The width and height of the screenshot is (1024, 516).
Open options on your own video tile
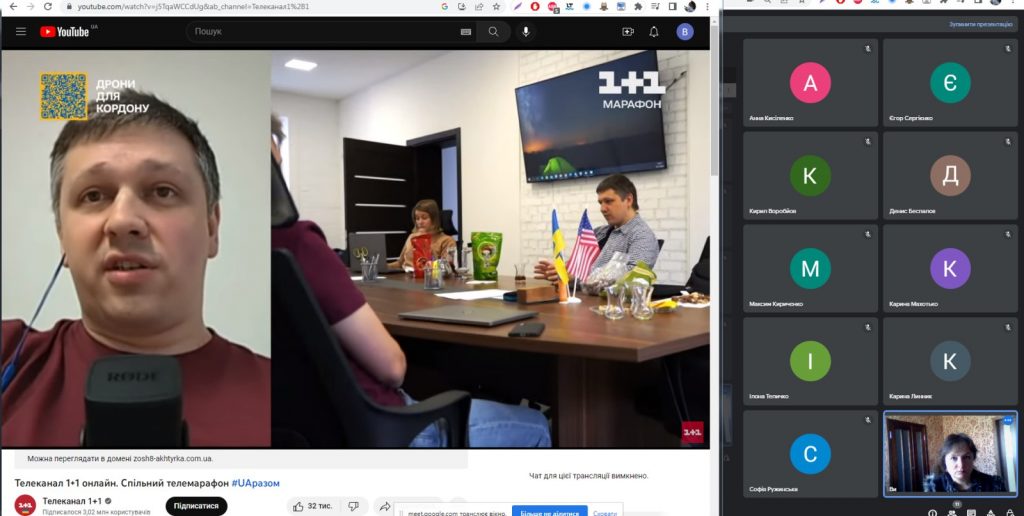(x=1008, y=421)
